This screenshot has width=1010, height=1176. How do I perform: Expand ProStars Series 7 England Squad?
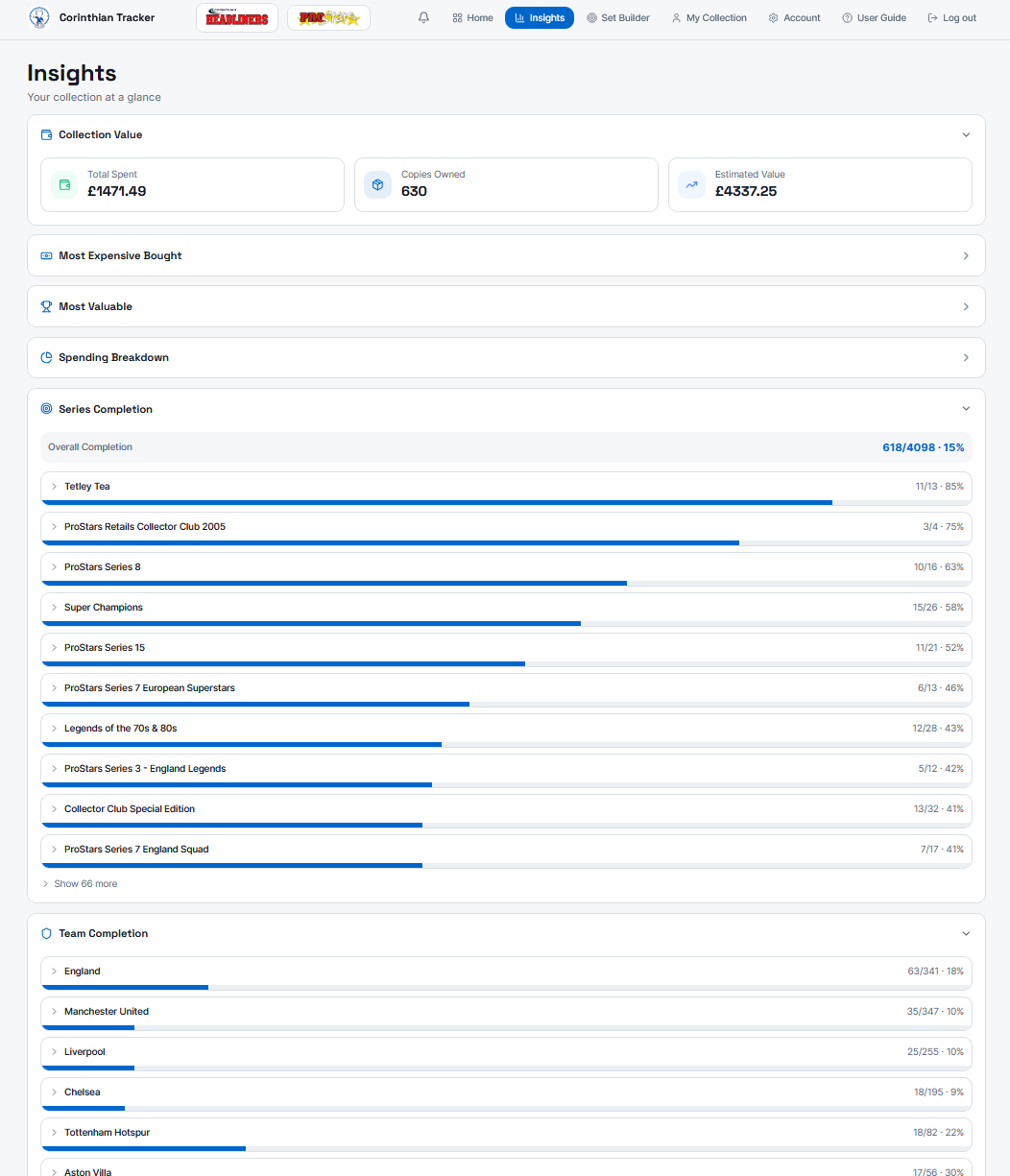click(x=506, y=850)
